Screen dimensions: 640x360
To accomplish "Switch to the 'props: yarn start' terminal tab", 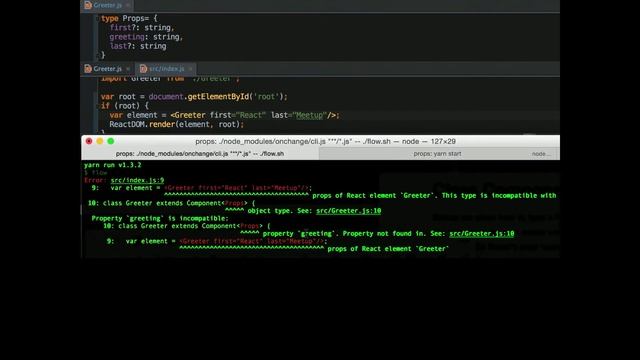I will pos(437,154).
